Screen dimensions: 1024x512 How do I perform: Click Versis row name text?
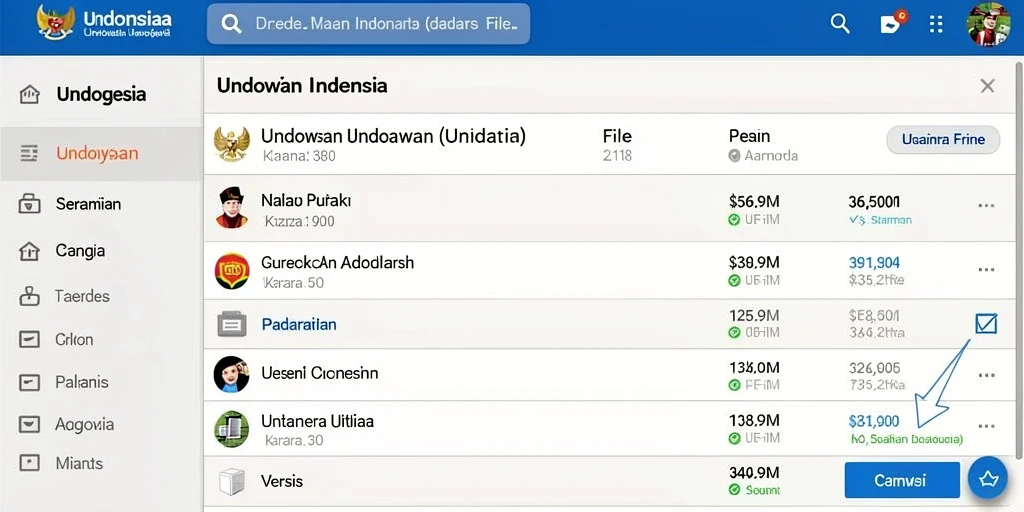coord(282,481)
